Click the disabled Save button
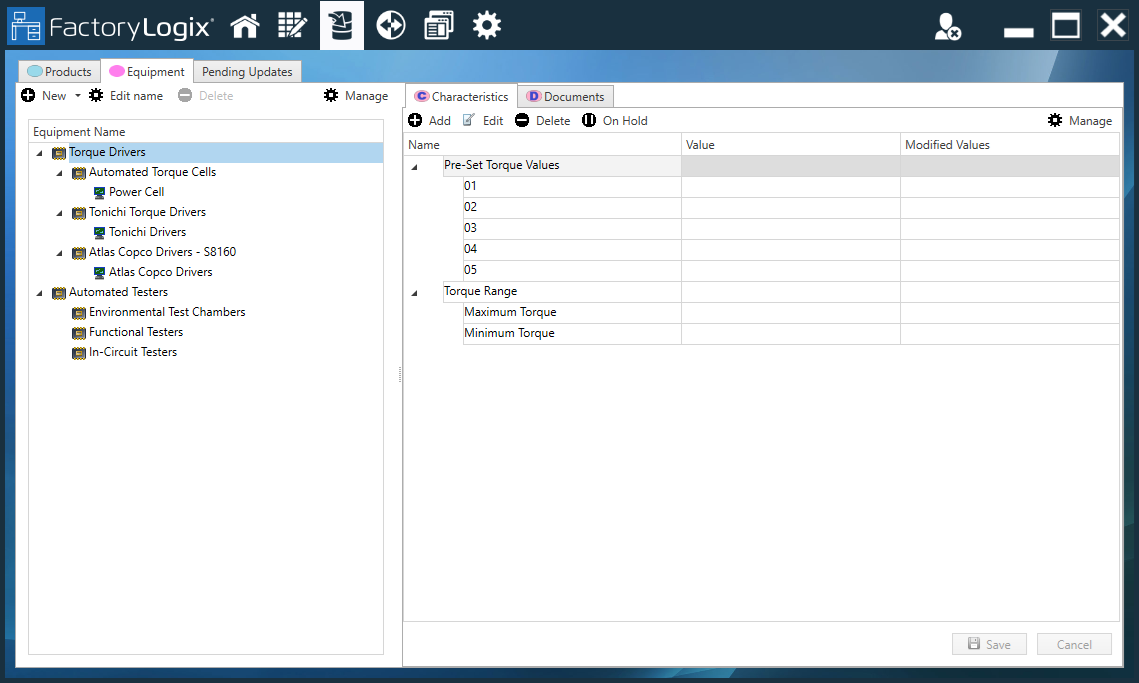Screen dimensions: 1139x683 989,644
